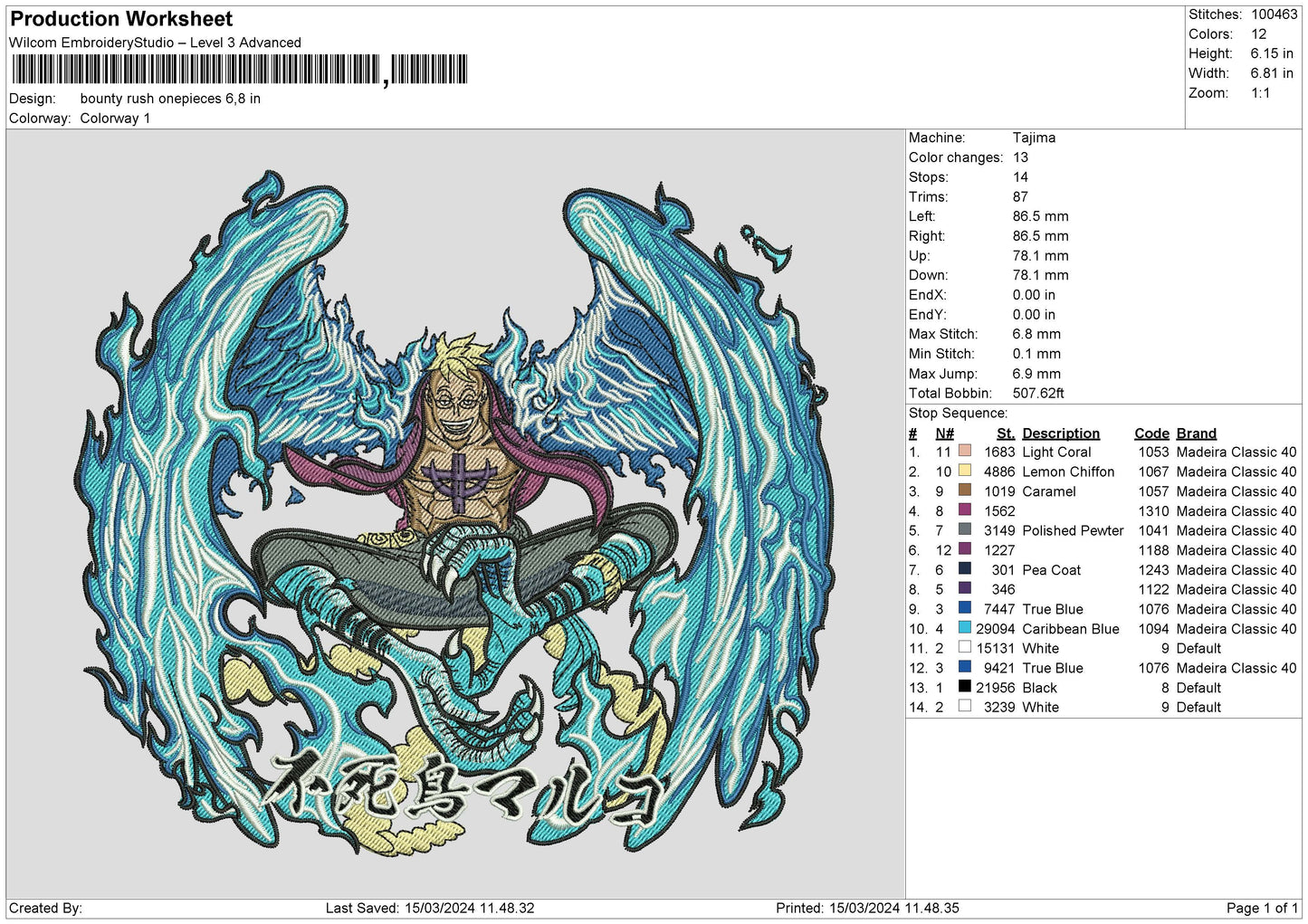1308x924 pixels.
Task: Click the 'Stop Sequence:' heading
Action: pos(958,414)
